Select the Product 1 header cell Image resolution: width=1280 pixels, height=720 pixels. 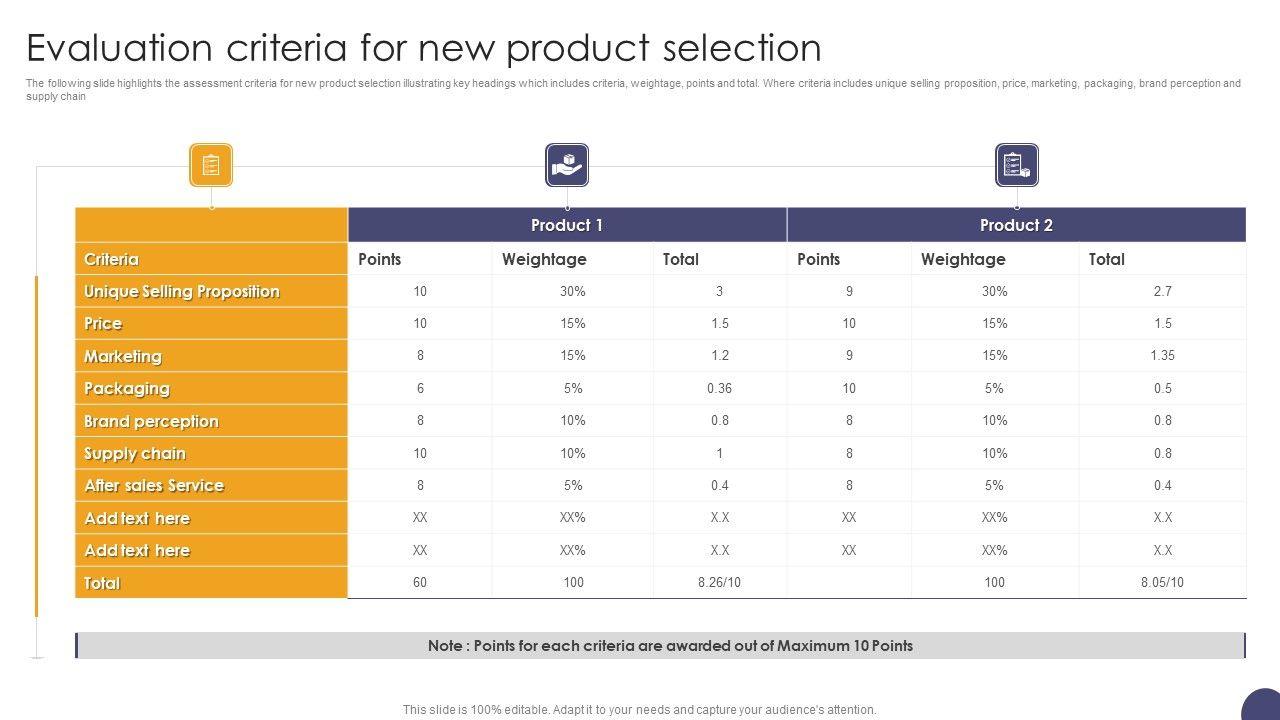click(x=567, y=225)
